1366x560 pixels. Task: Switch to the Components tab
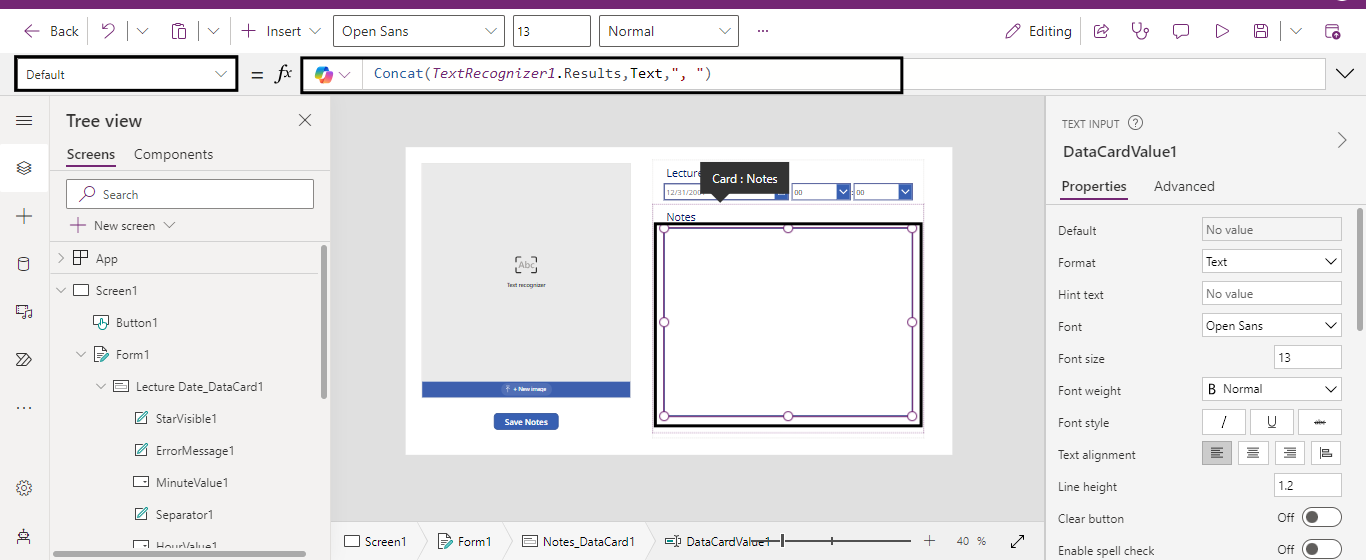click(173, 154)
